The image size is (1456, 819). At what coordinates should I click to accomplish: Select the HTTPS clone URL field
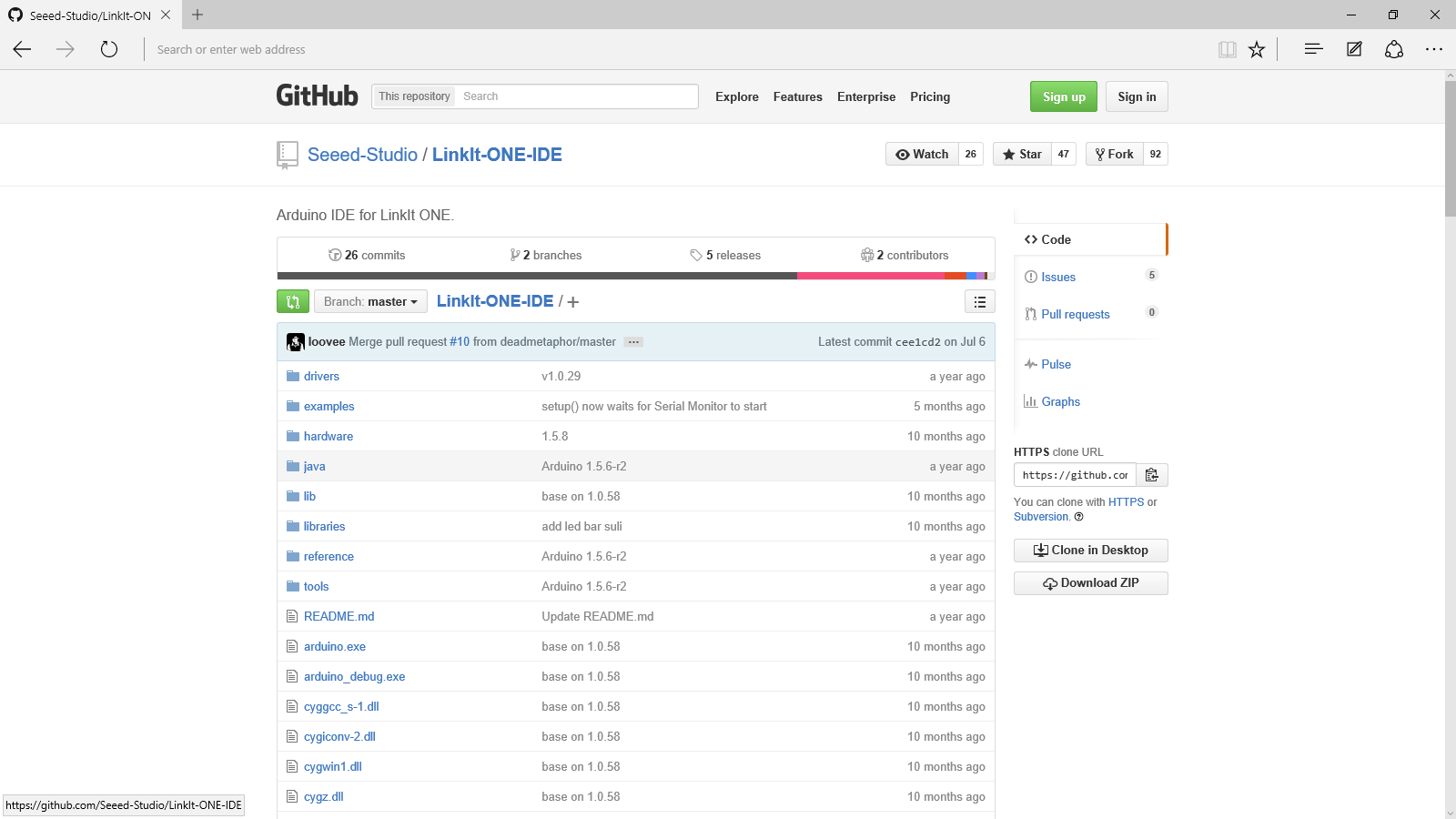click(1075, 475)
